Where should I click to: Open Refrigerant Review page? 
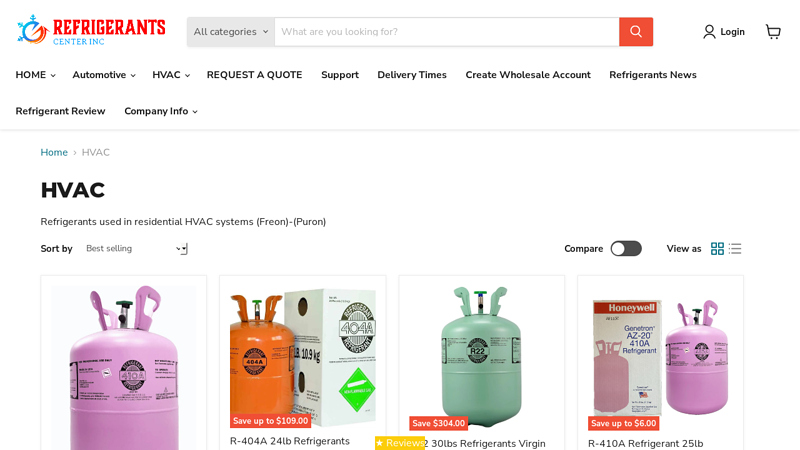pos(60,111)
